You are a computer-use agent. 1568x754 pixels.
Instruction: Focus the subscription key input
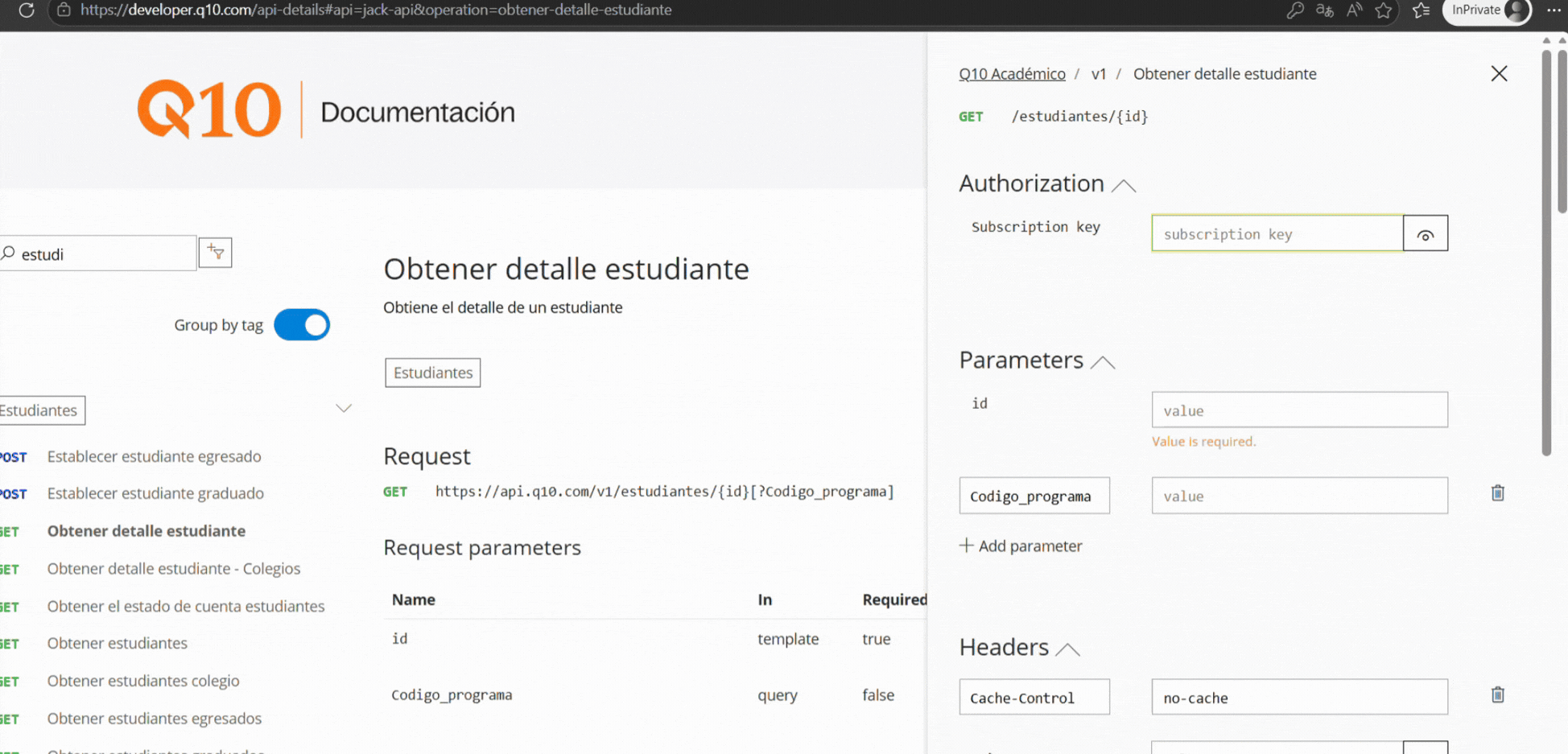(x=1277, y=233)
